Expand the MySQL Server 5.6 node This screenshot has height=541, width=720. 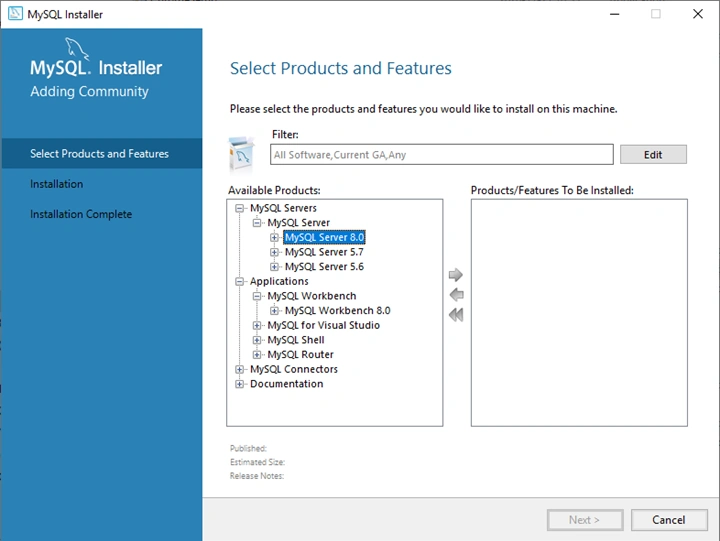pyautogui.click(x=274, y=267)
